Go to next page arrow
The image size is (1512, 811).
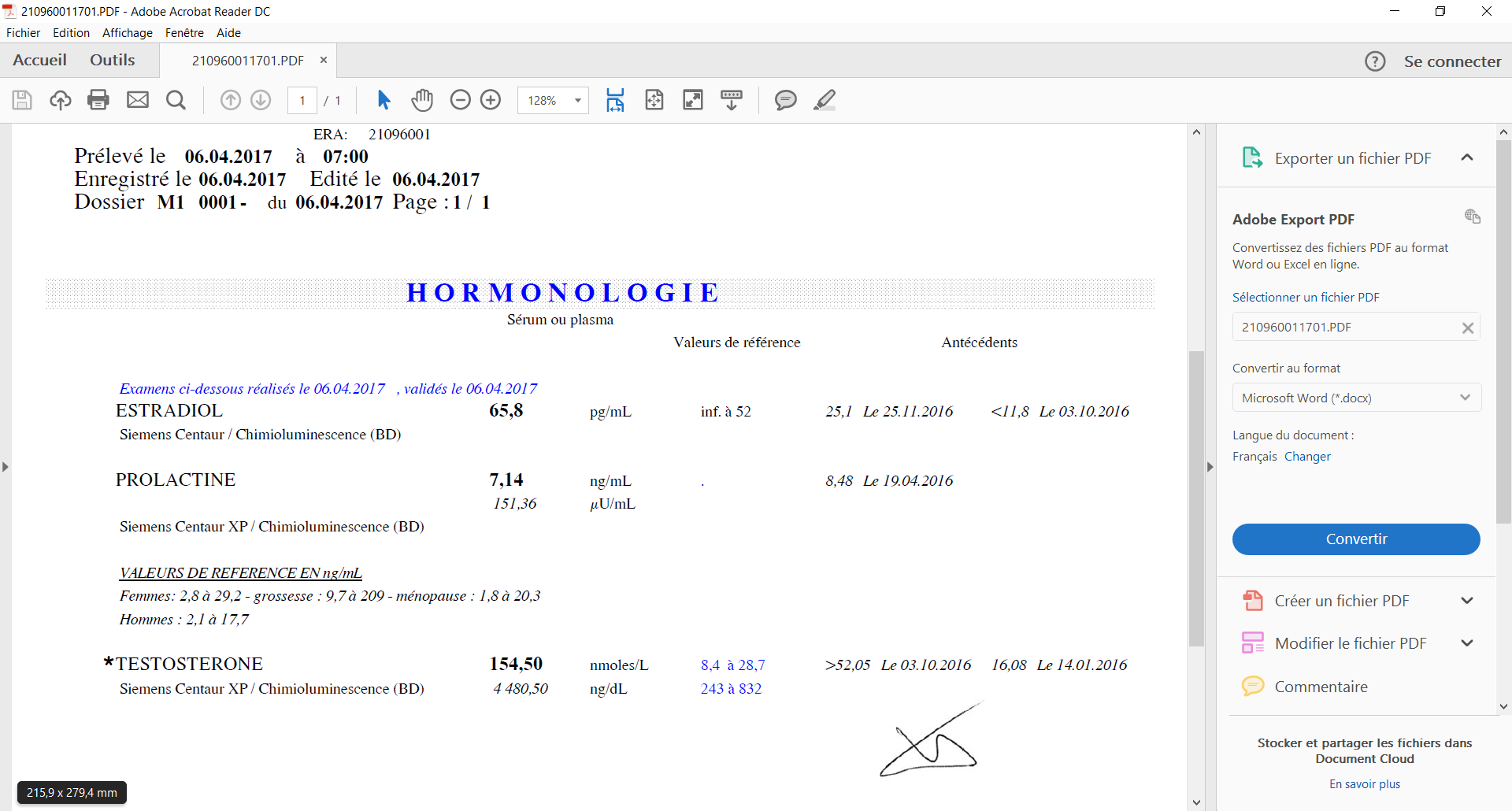[x=261, y=100]
